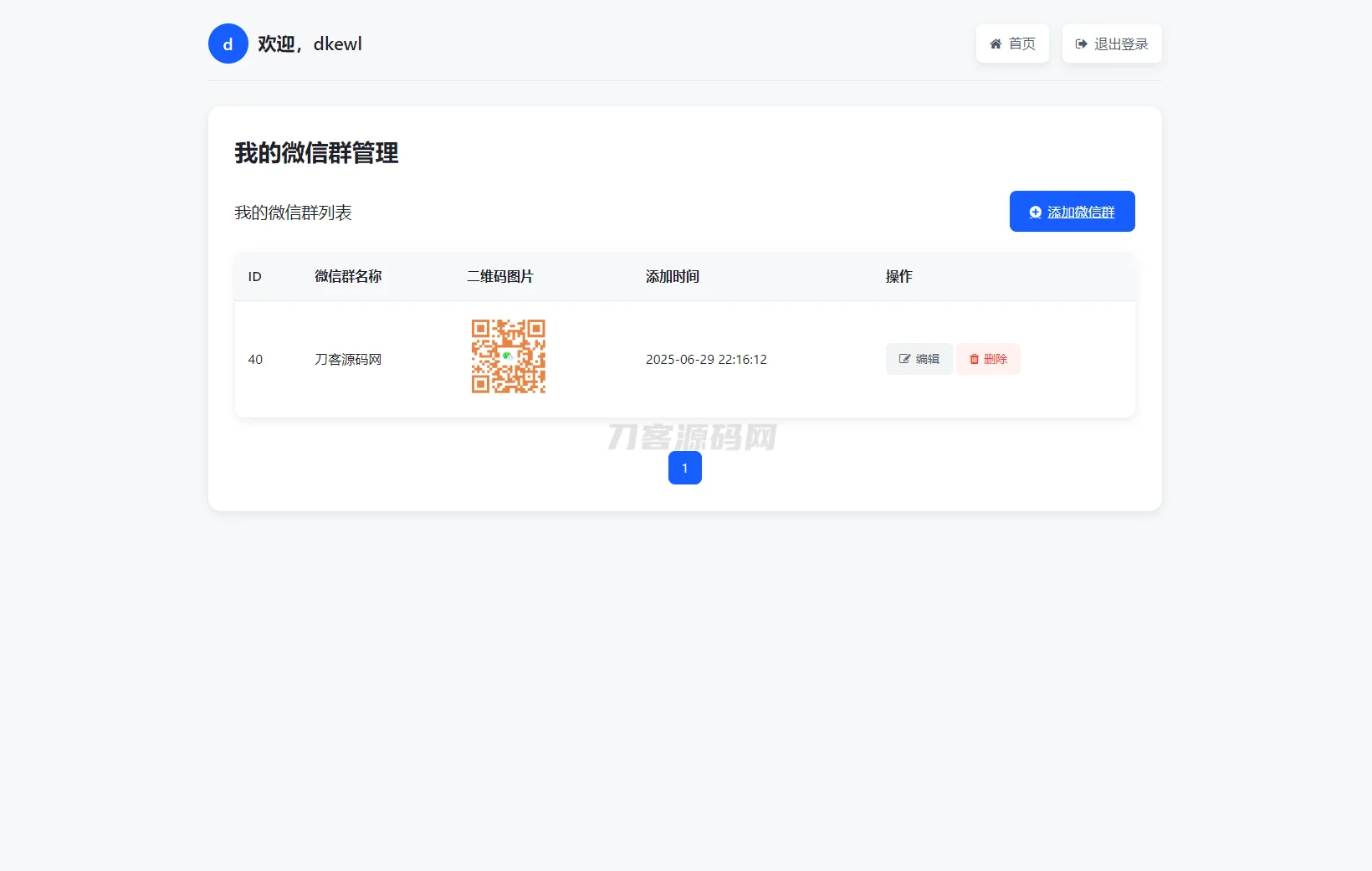Viewport: 1372px width, 871px height.
Task: Click the 我的微信群管理 heading
Action: pyautogui.click(x=316, y=153)
